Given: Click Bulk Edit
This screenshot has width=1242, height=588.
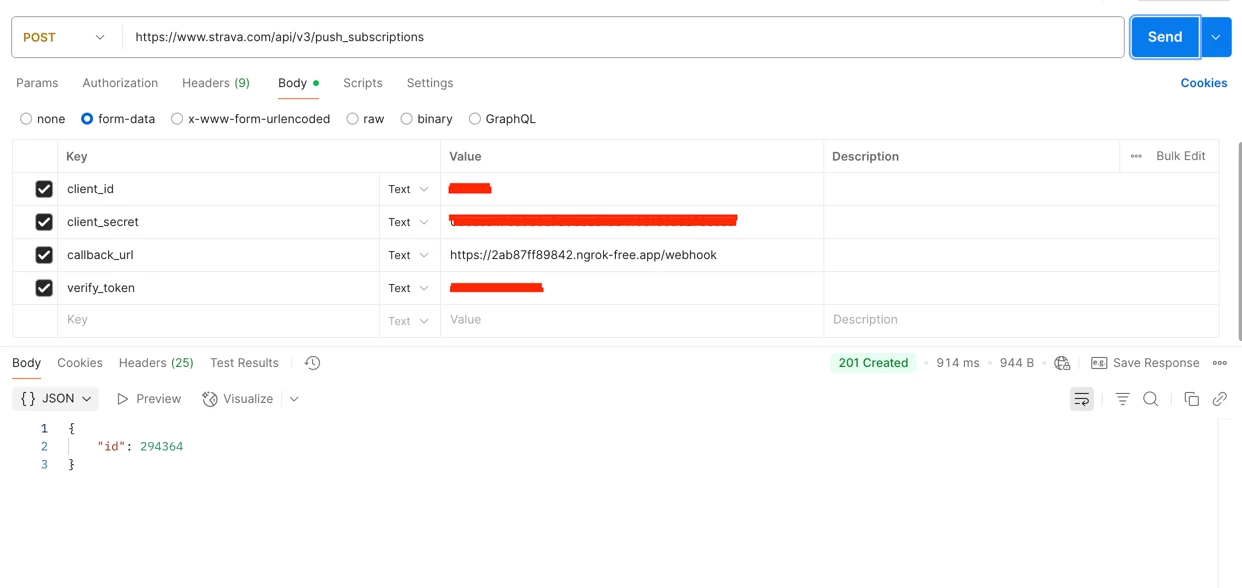Looking at the screenshot, I should [1181, 156].
